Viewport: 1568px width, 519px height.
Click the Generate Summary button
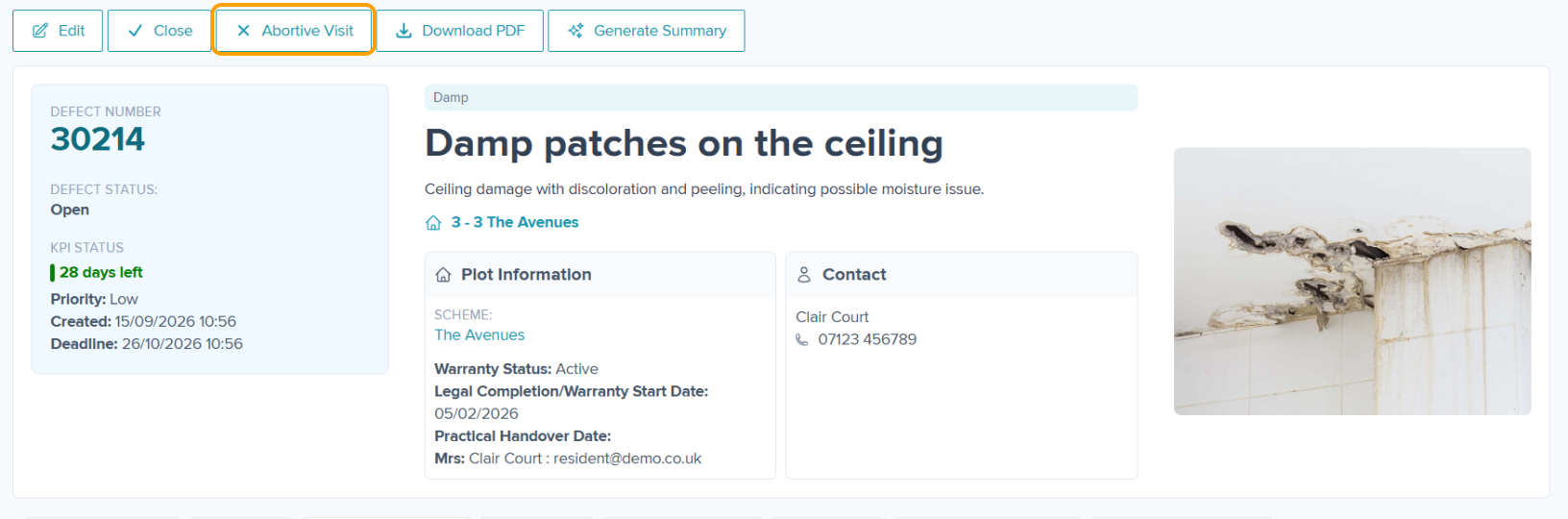click(647, 31)
